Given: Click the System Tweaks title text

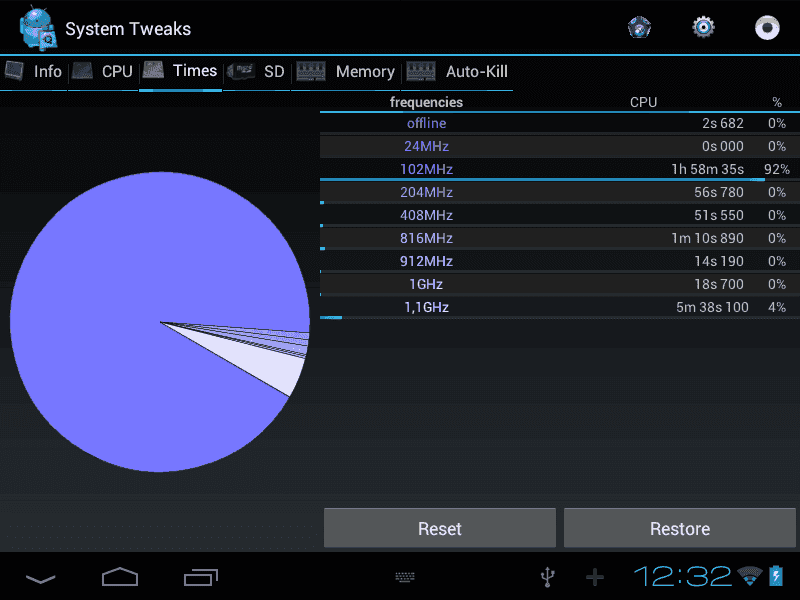Looking at the screenshot, I should 128,29.
